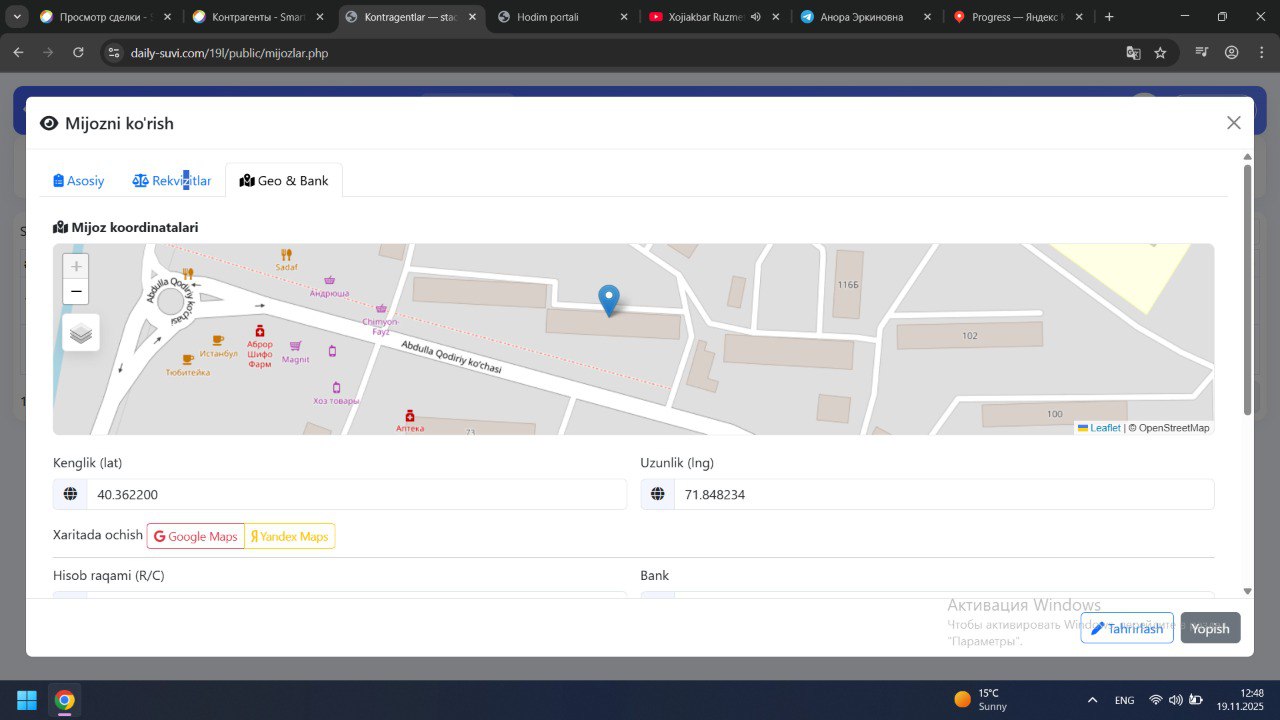This screenshot has height=720, width=1280.
Task: Click the Uzunlik (lng) input field
Action: 942,494
